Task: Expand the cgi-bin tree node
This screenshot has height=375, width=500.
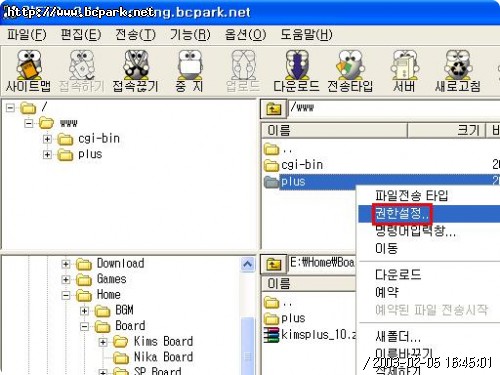Action: [x=47, y=139]
